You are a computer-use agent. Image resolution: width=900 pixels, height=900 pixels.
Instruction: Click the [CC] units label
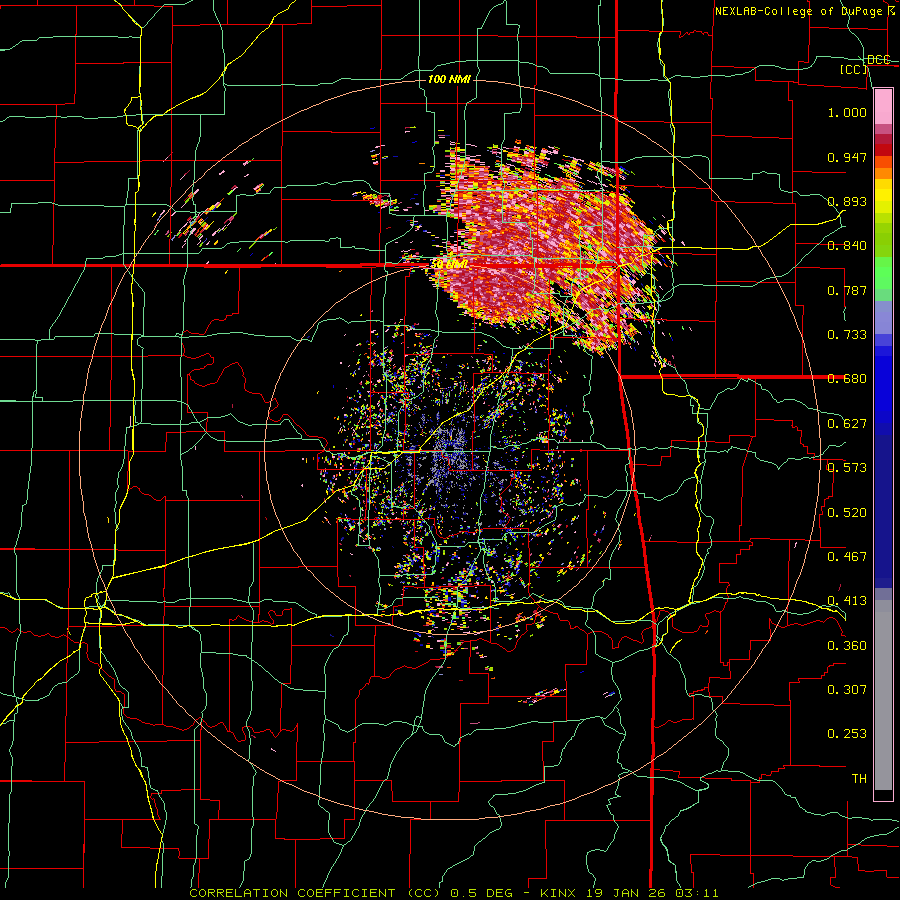[x=854, y=69]
